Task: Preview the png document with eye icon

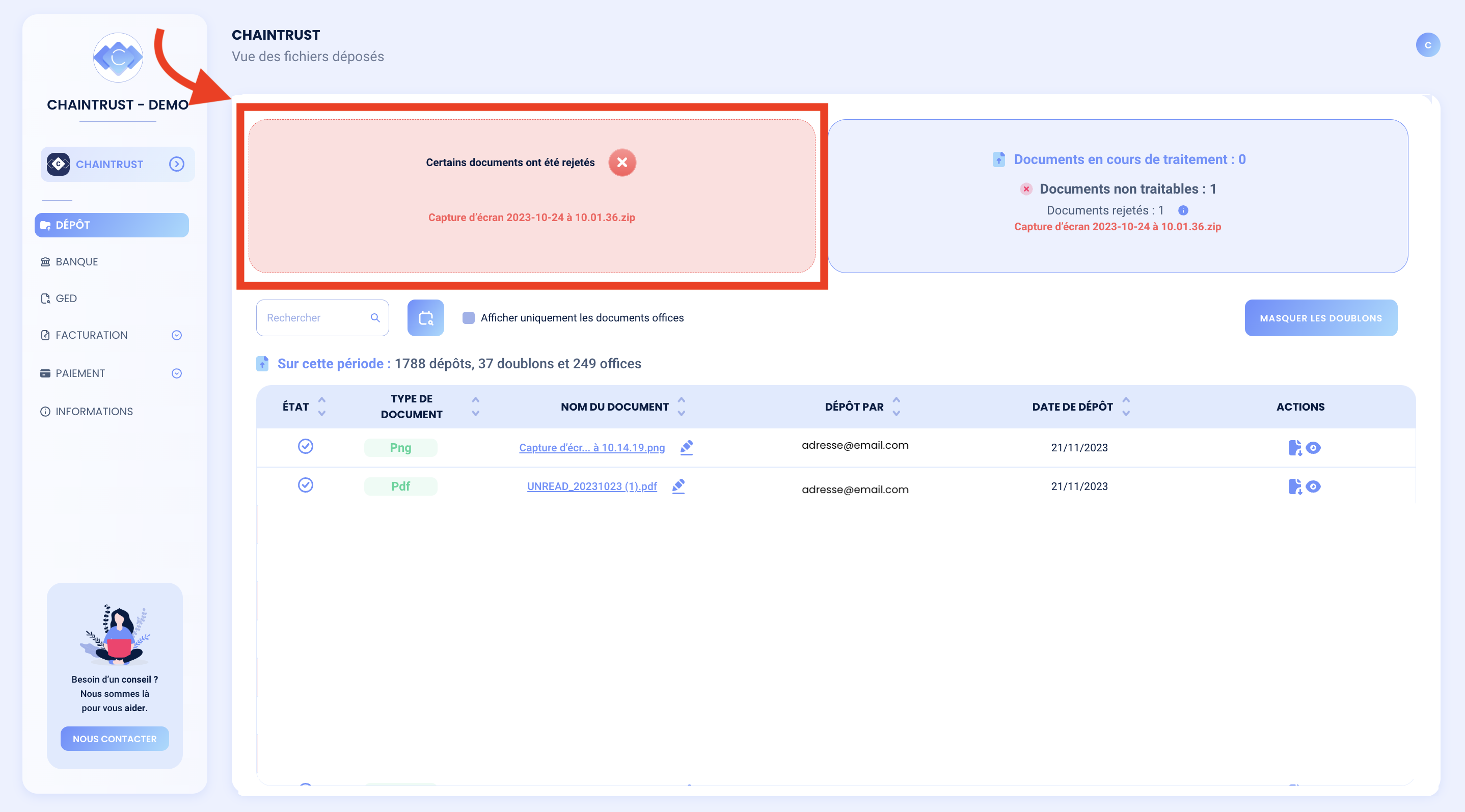Action: pyautogui.click(x=1313, y=448)
